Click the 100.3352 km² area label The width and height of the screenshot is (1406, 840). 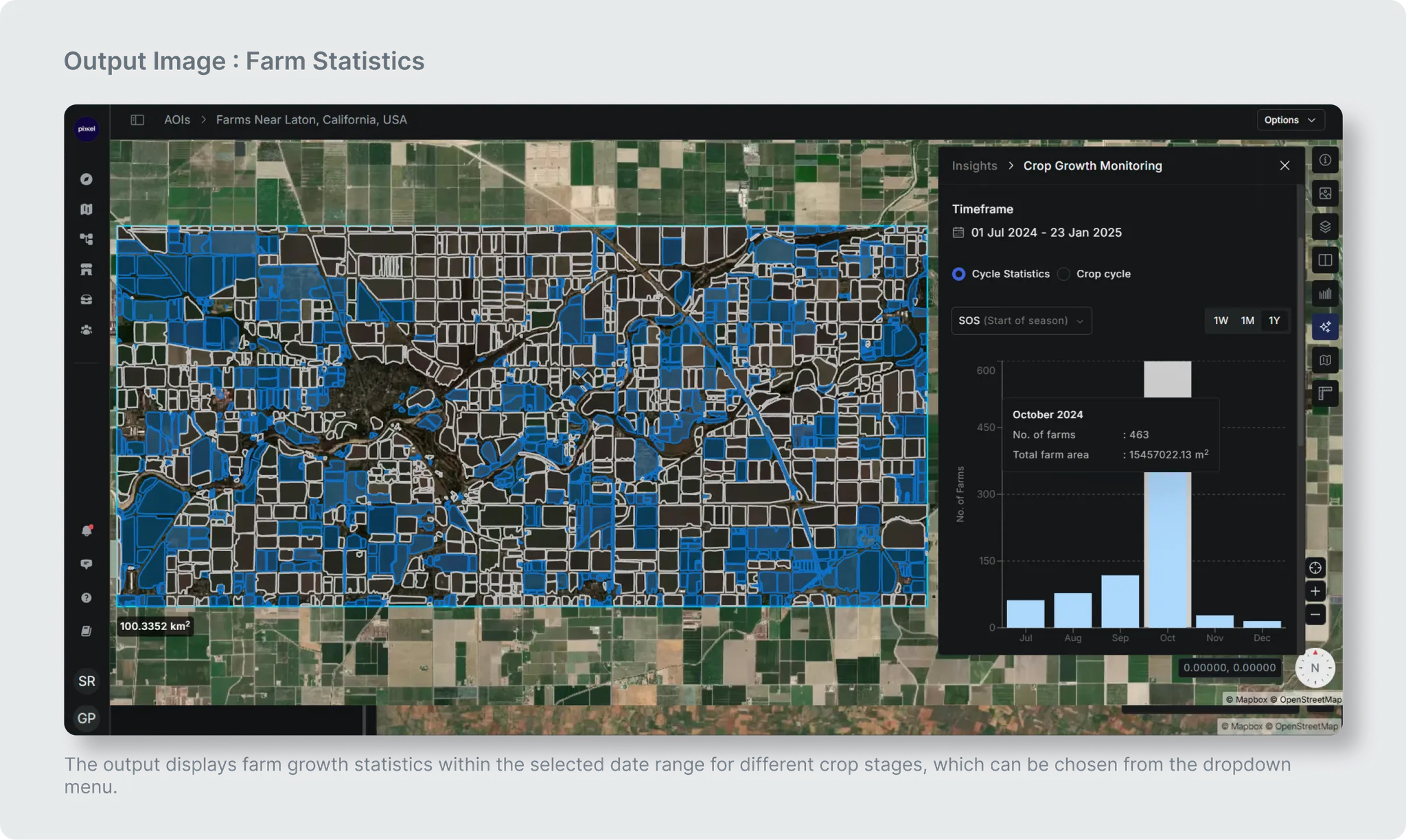[x=155, y=626]
